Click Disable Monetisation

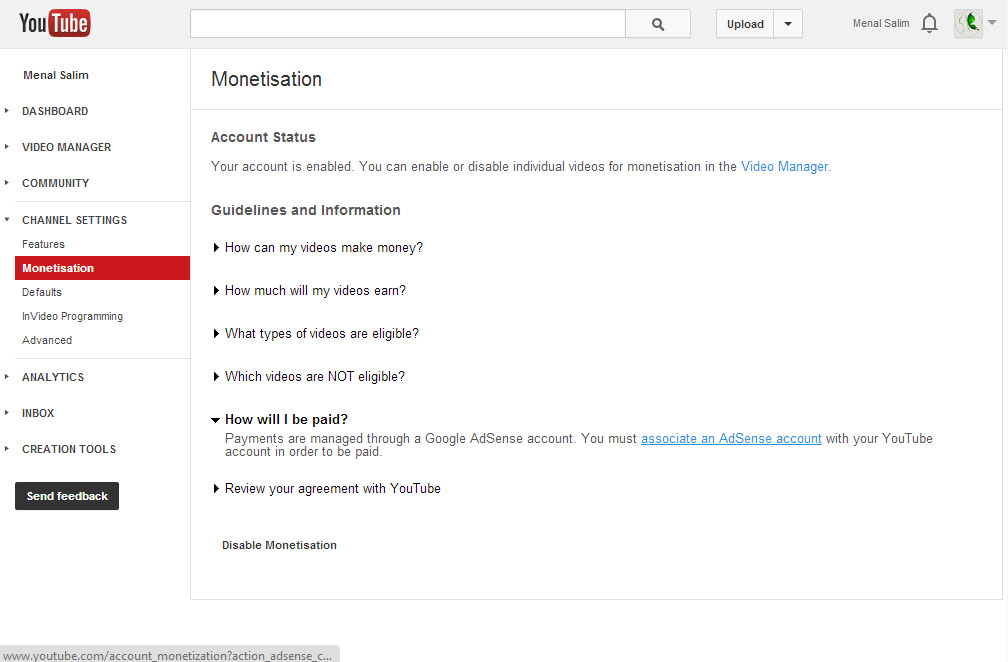(x=279, y=545)
